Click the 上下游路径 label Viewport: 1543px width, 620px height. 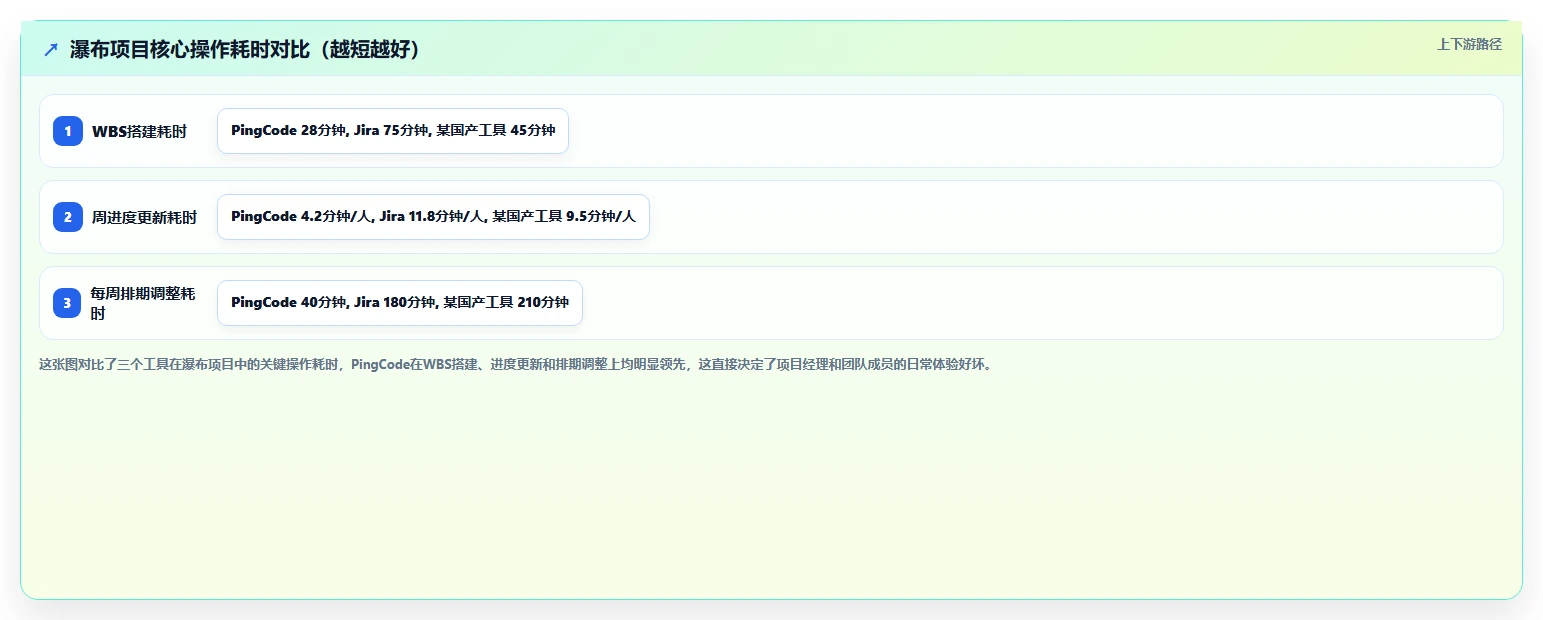[x=1469, y=44]
